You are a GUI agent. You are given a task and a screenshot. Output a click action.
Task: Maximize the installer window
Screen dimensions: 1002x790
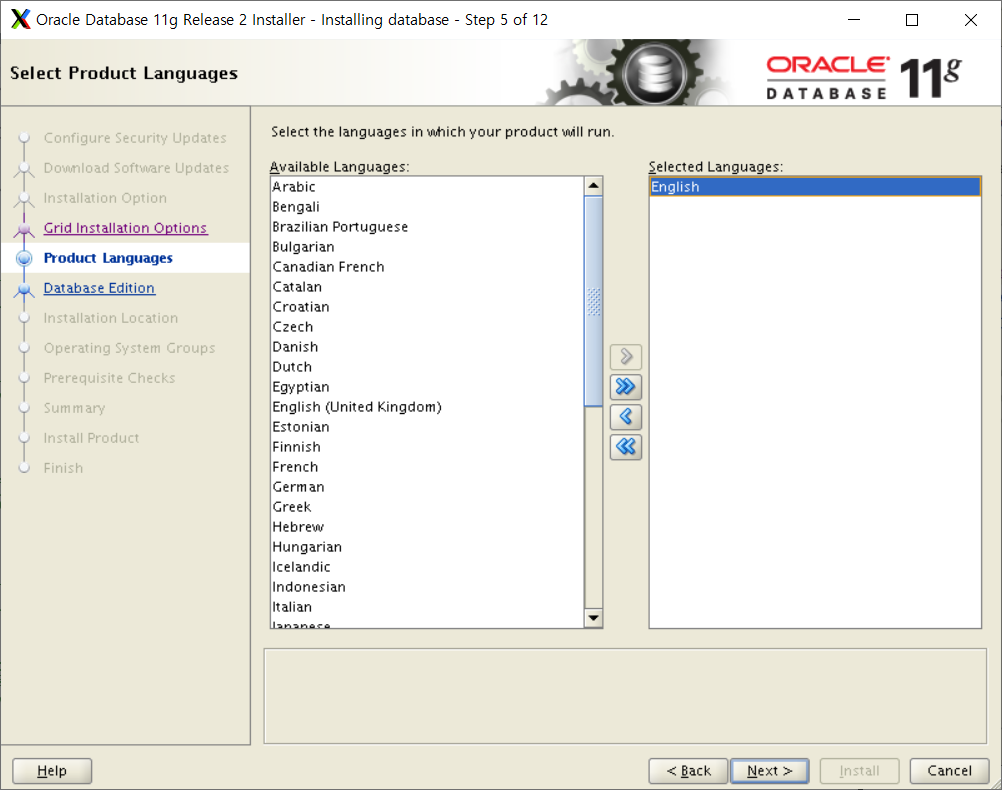click(912, 20)
